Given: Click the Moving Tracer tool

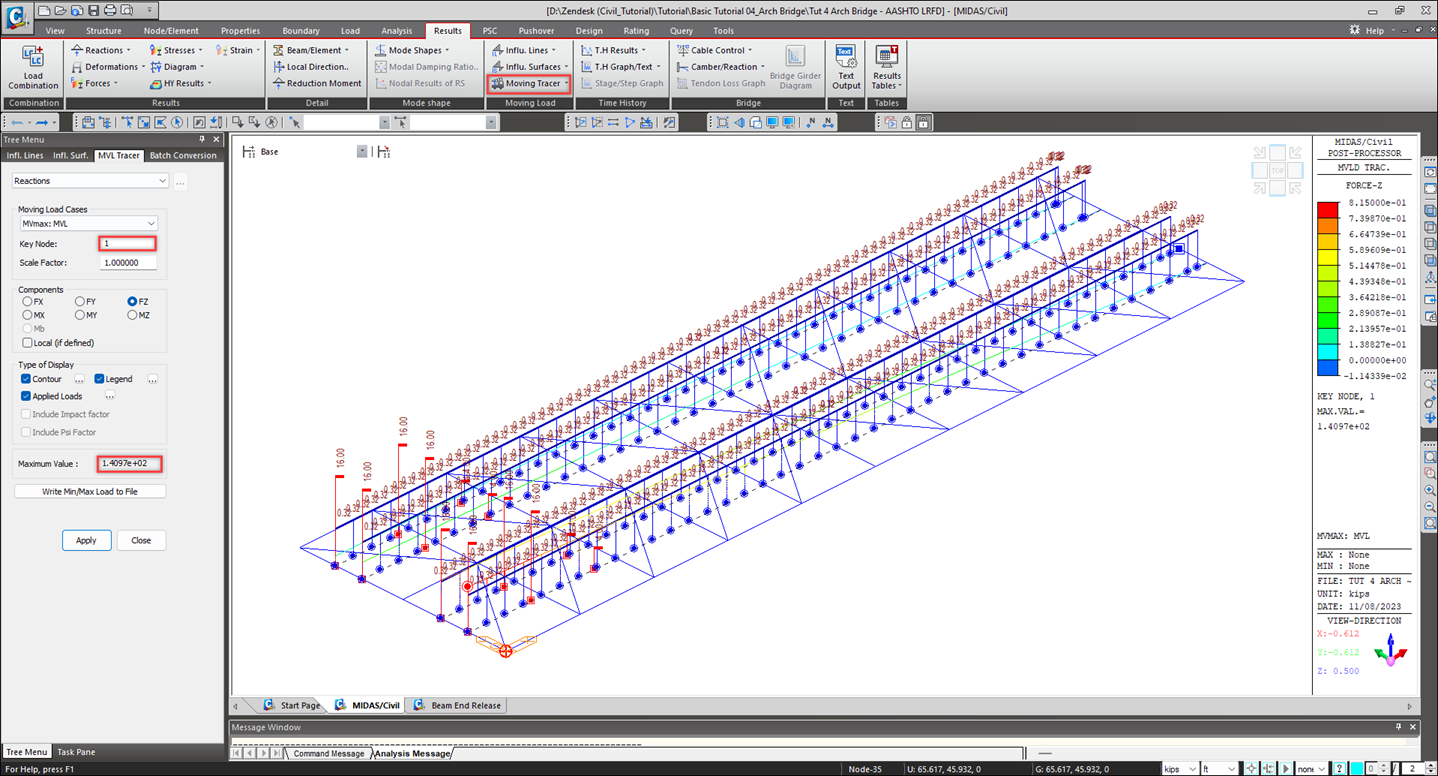Looking at the screenshot, I should tap(530, 84).
